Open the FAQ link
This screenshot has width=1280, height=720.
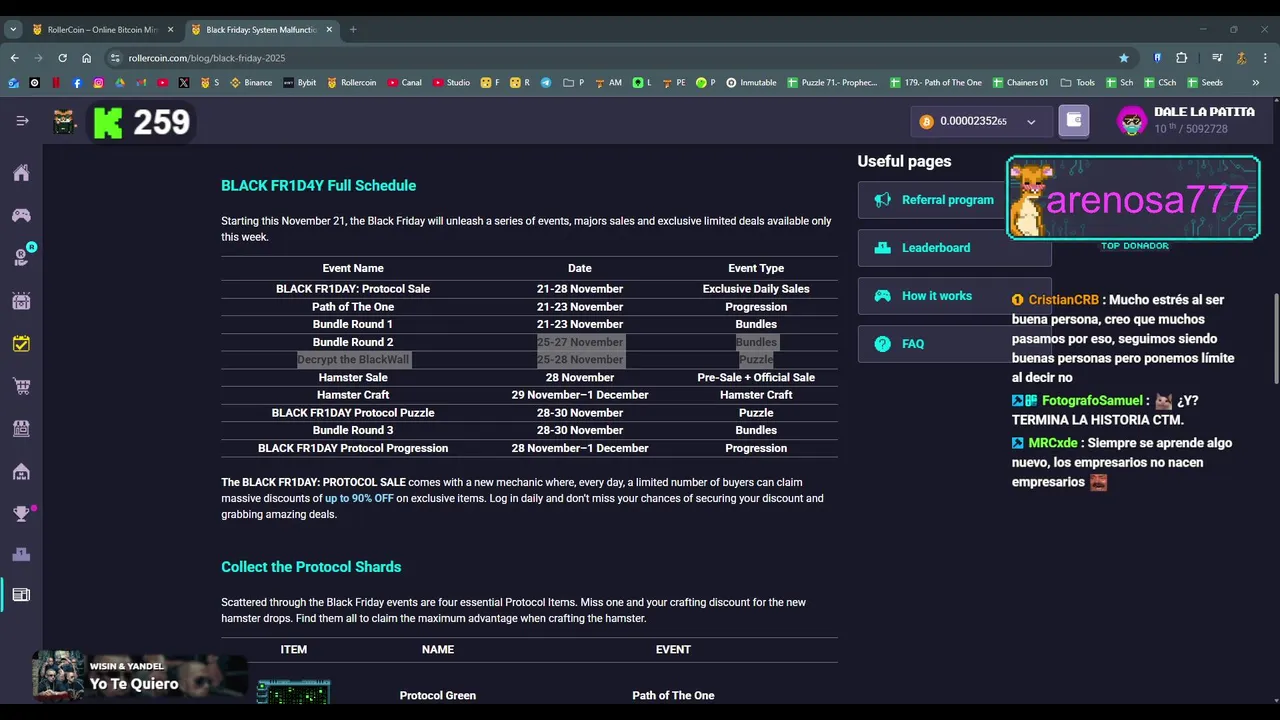[954, 344]
